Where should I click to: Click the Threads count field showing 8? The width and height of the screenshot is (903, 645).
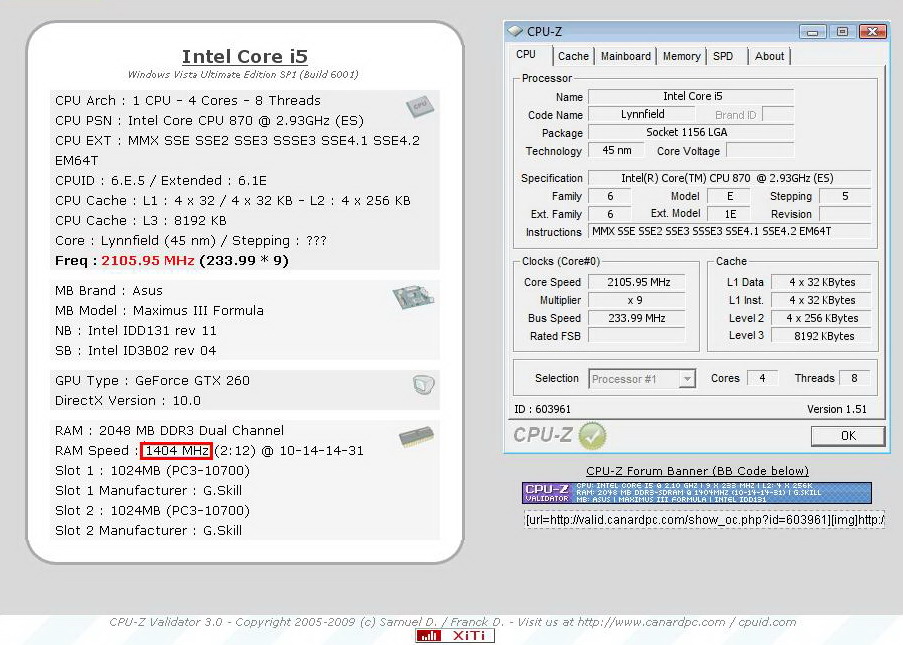tap(855, 378)
